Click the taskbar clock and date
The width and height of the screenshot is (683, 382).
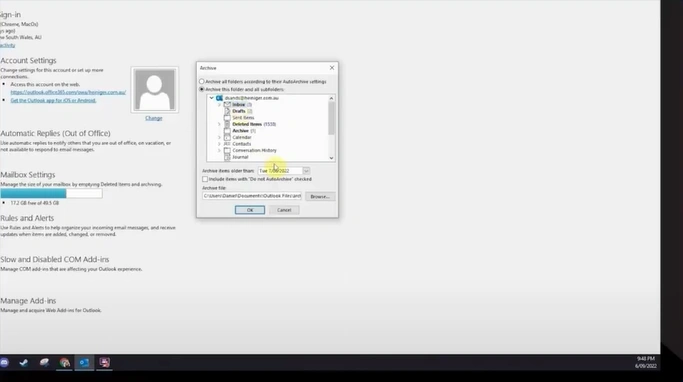[x=646, y=362]
